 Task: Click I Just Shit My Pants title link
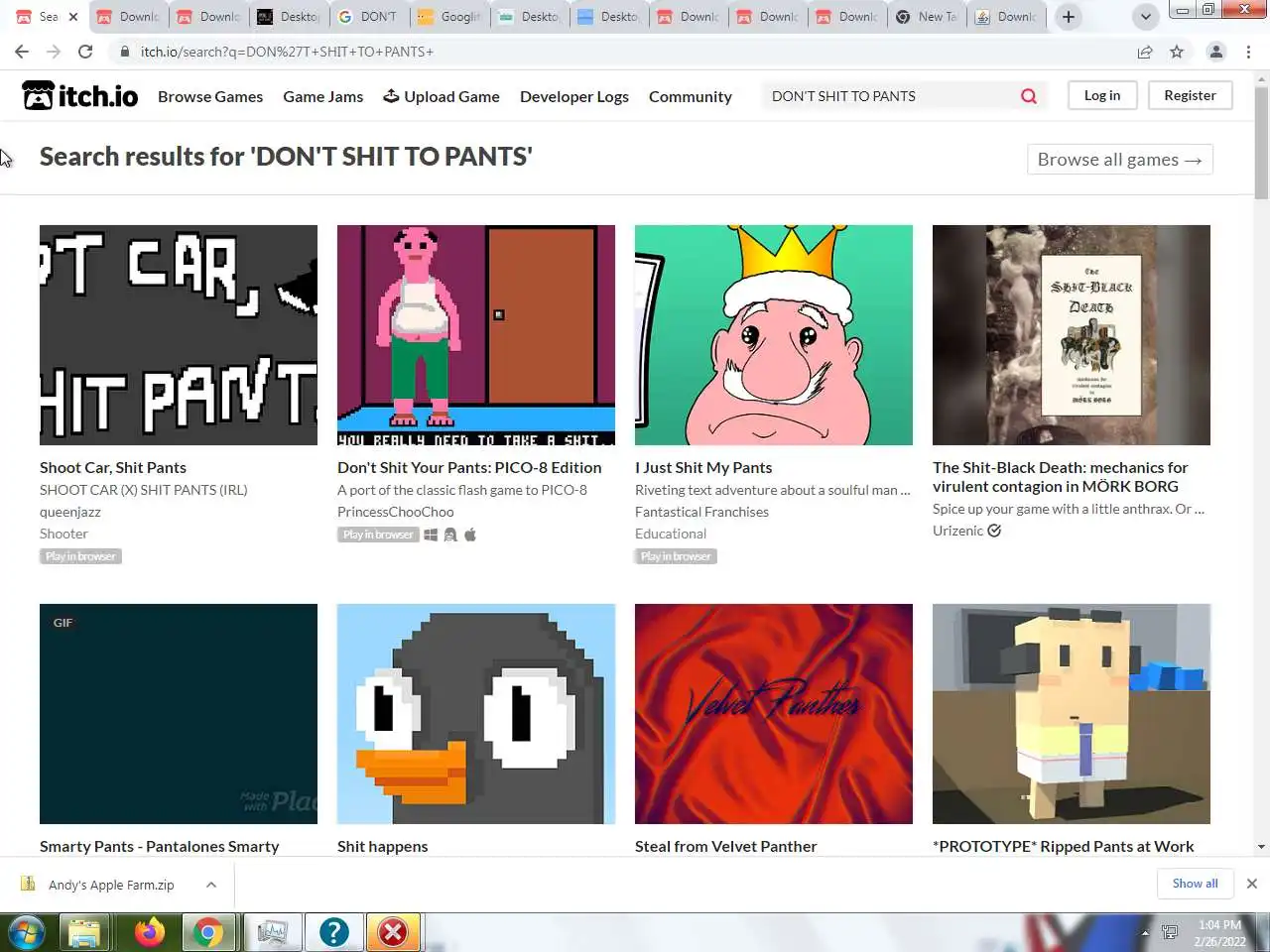pyautogui.click(x=703, y=467)
